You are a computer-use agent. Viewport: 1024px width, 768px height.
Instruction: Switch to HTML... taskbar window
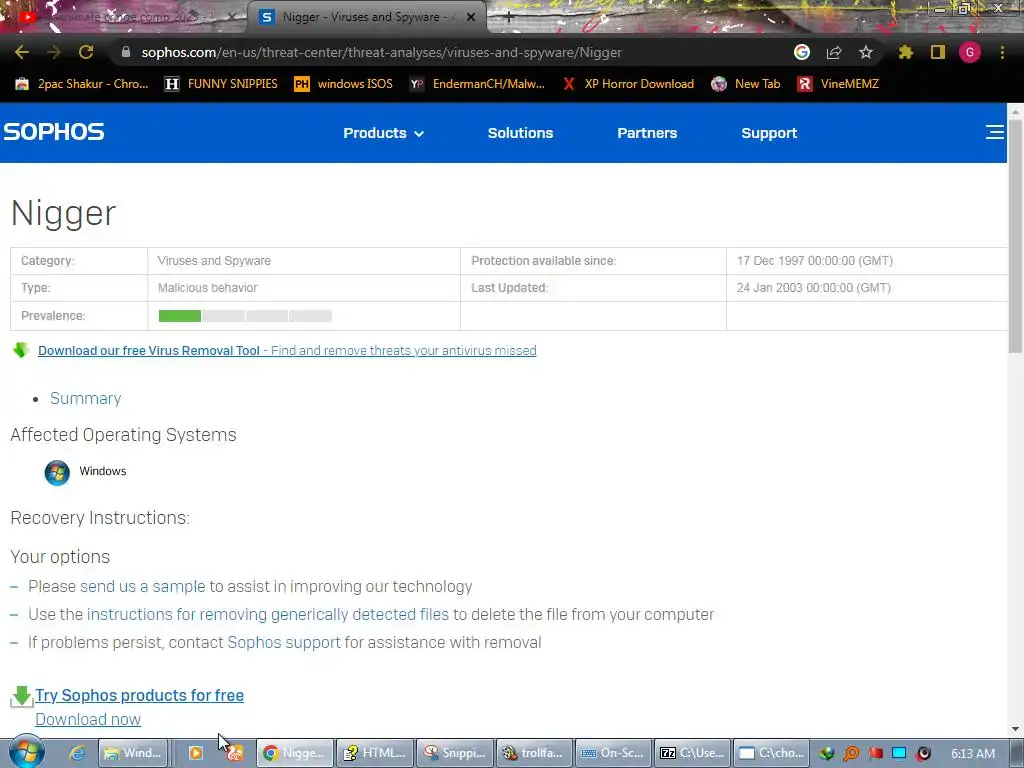click(x=375, y=753)
